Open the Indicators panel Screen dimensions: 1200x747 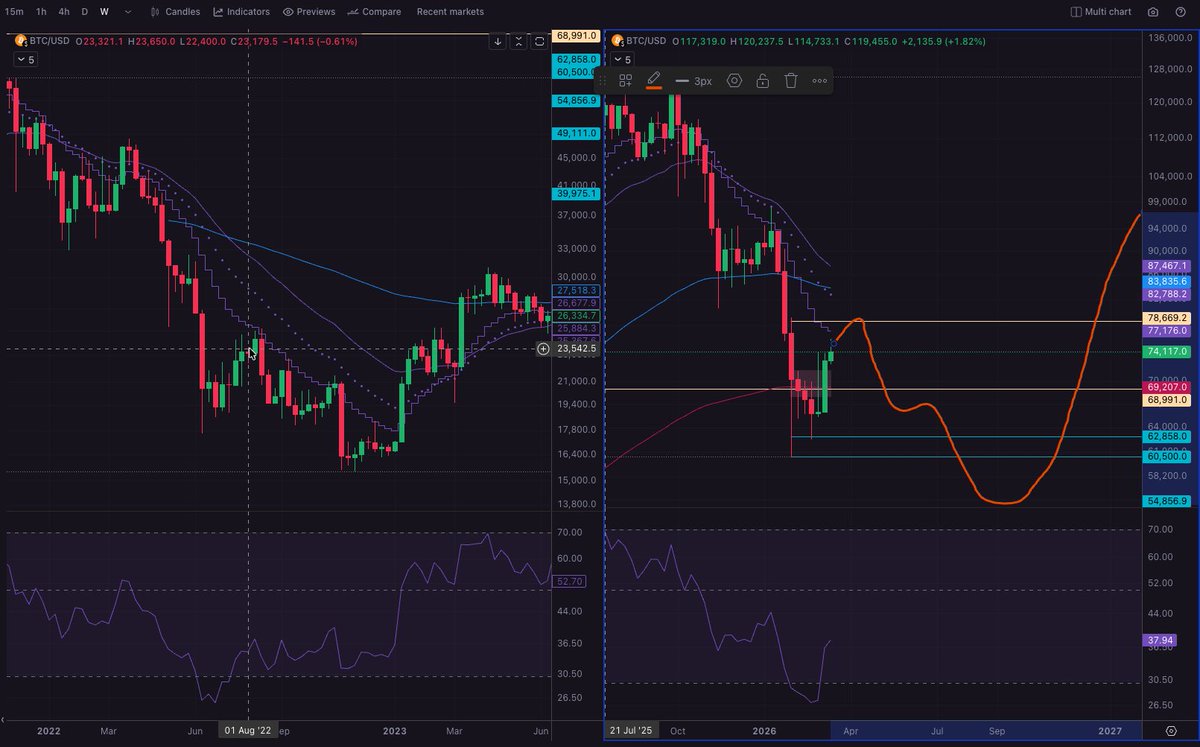(x=241, y=12)
